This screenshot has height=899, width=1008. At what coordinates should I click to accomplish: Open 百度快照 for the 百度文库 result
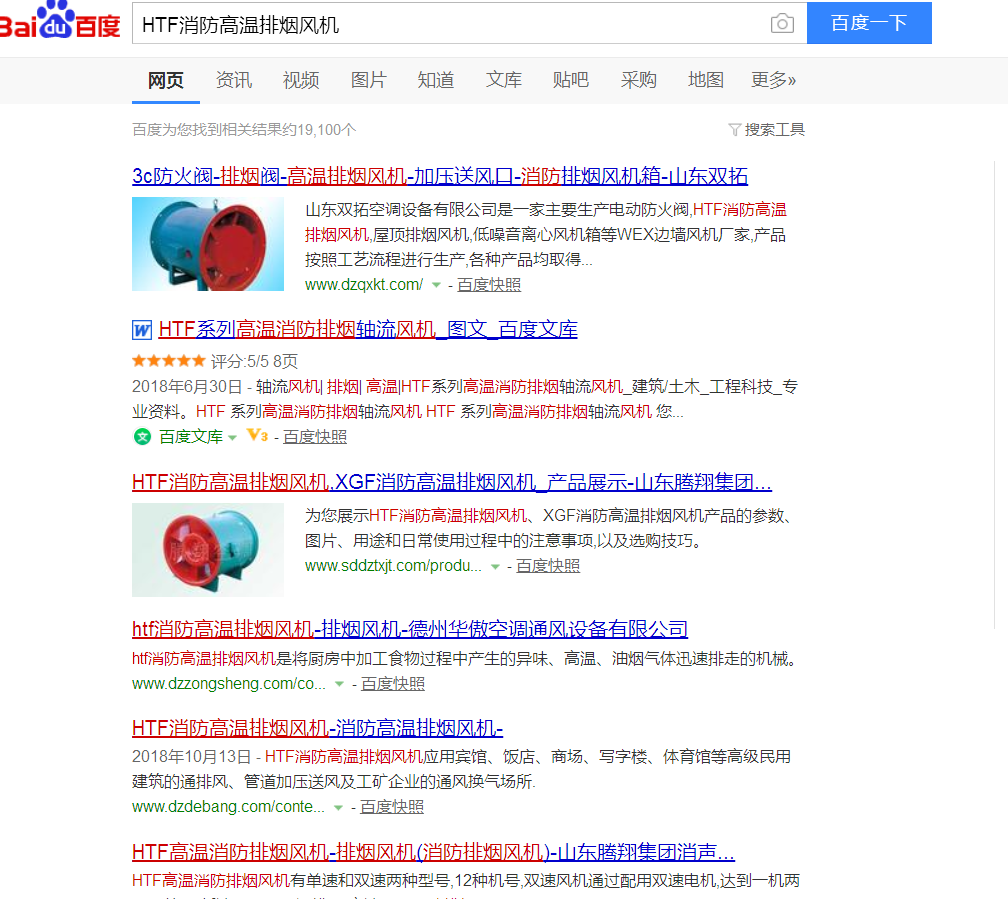315,437
